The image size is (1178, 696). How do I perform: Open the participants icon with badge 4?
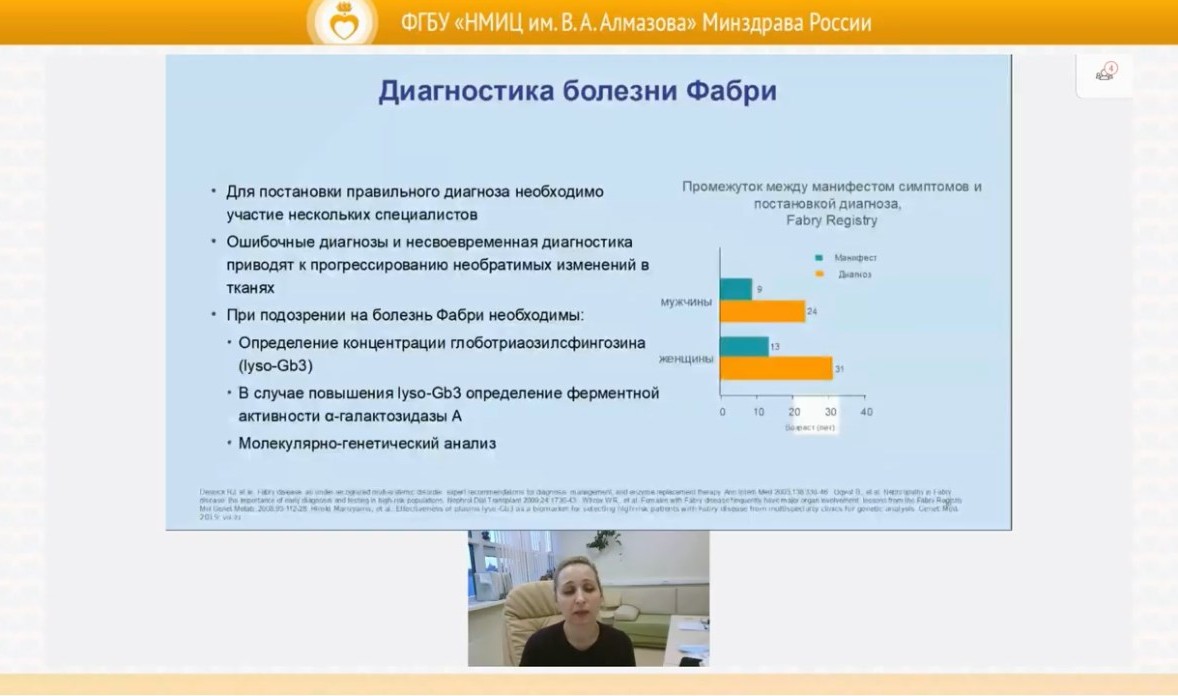point(1104,72)
